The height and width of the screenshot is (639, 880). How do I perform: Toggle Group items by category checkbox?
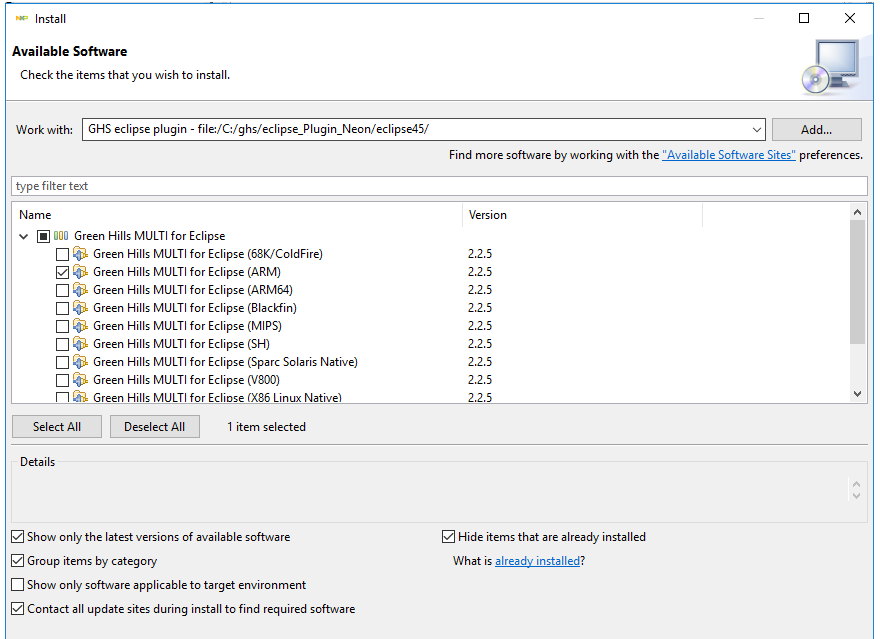18,560
